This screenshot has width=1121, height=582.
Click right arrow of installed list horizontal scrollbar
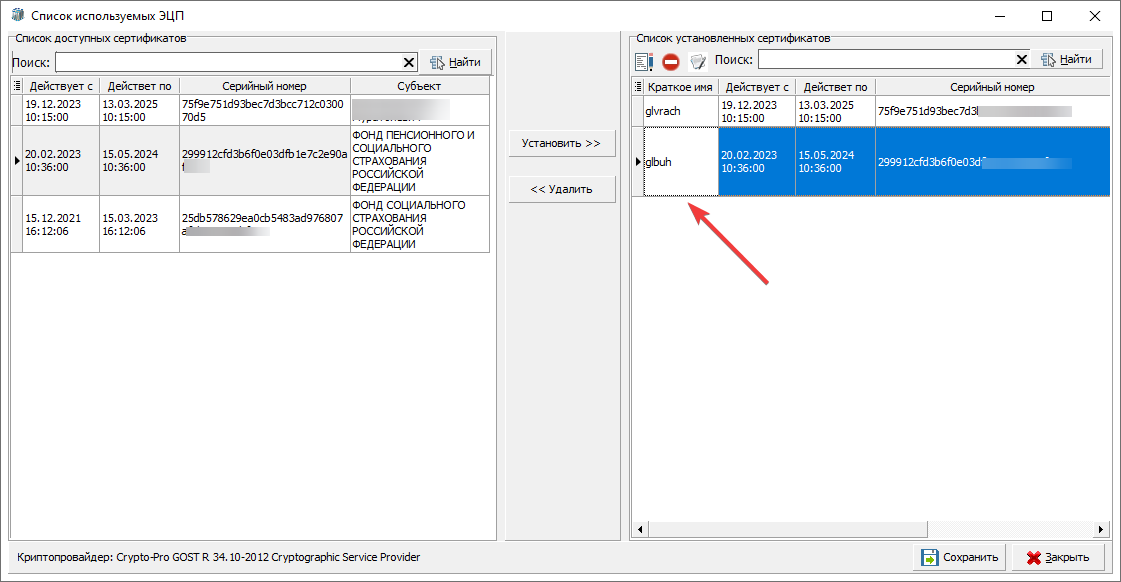click(x=1101, y=529)
